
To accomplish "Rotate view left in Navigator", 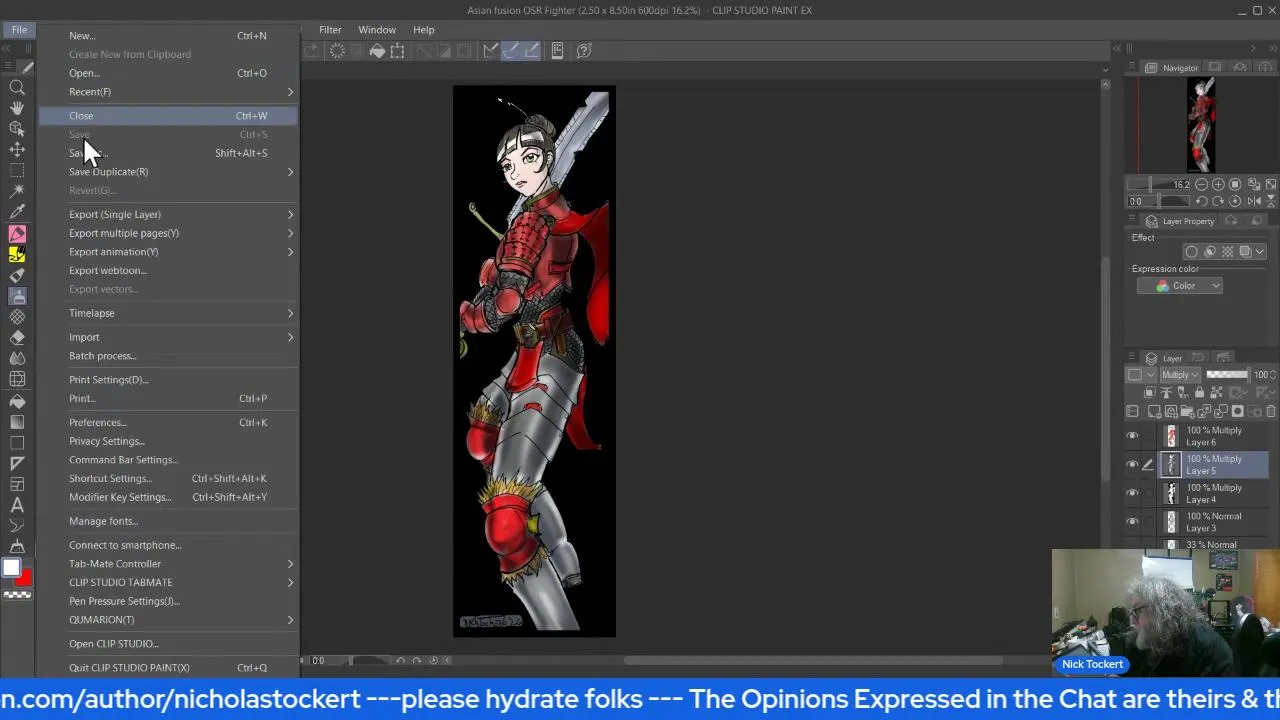I will (1201, 201).
